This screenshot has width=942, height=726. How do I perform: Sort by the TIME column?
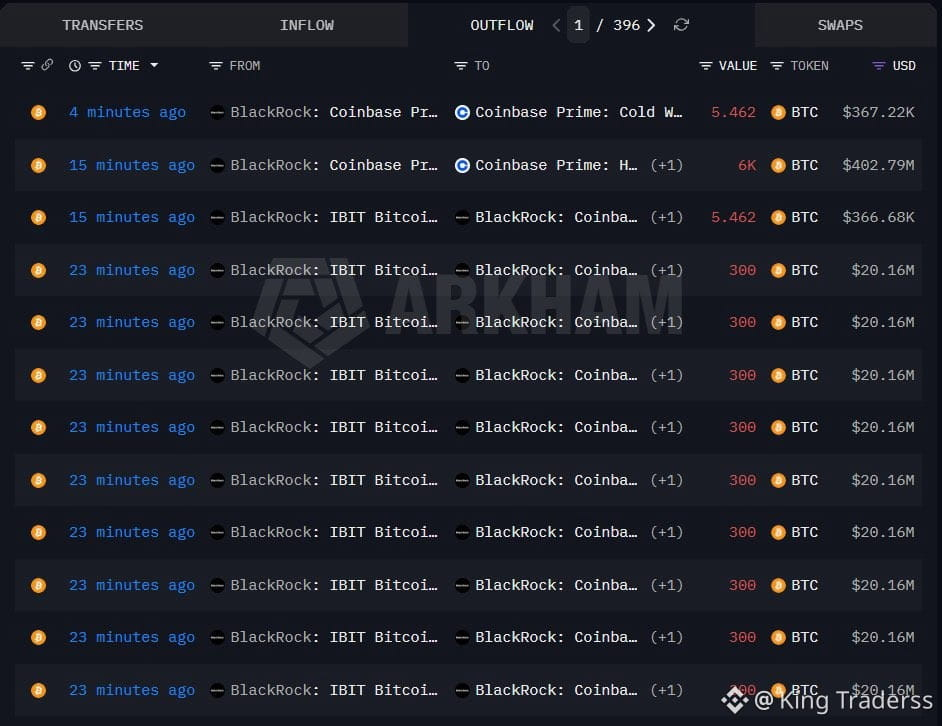pyautogui.click(x=124, y=66)
